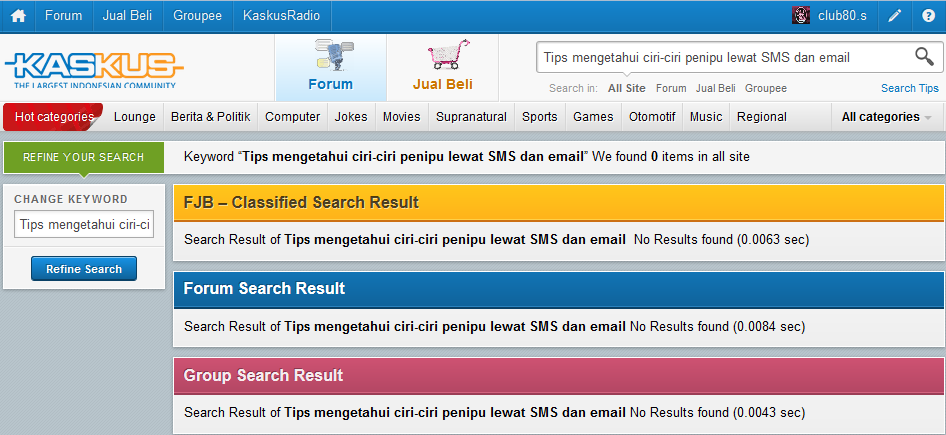Image resolution: width=946 pixels, height=435 pixels.
Task: Search in All Site option
Action: [x=626, y=88]
